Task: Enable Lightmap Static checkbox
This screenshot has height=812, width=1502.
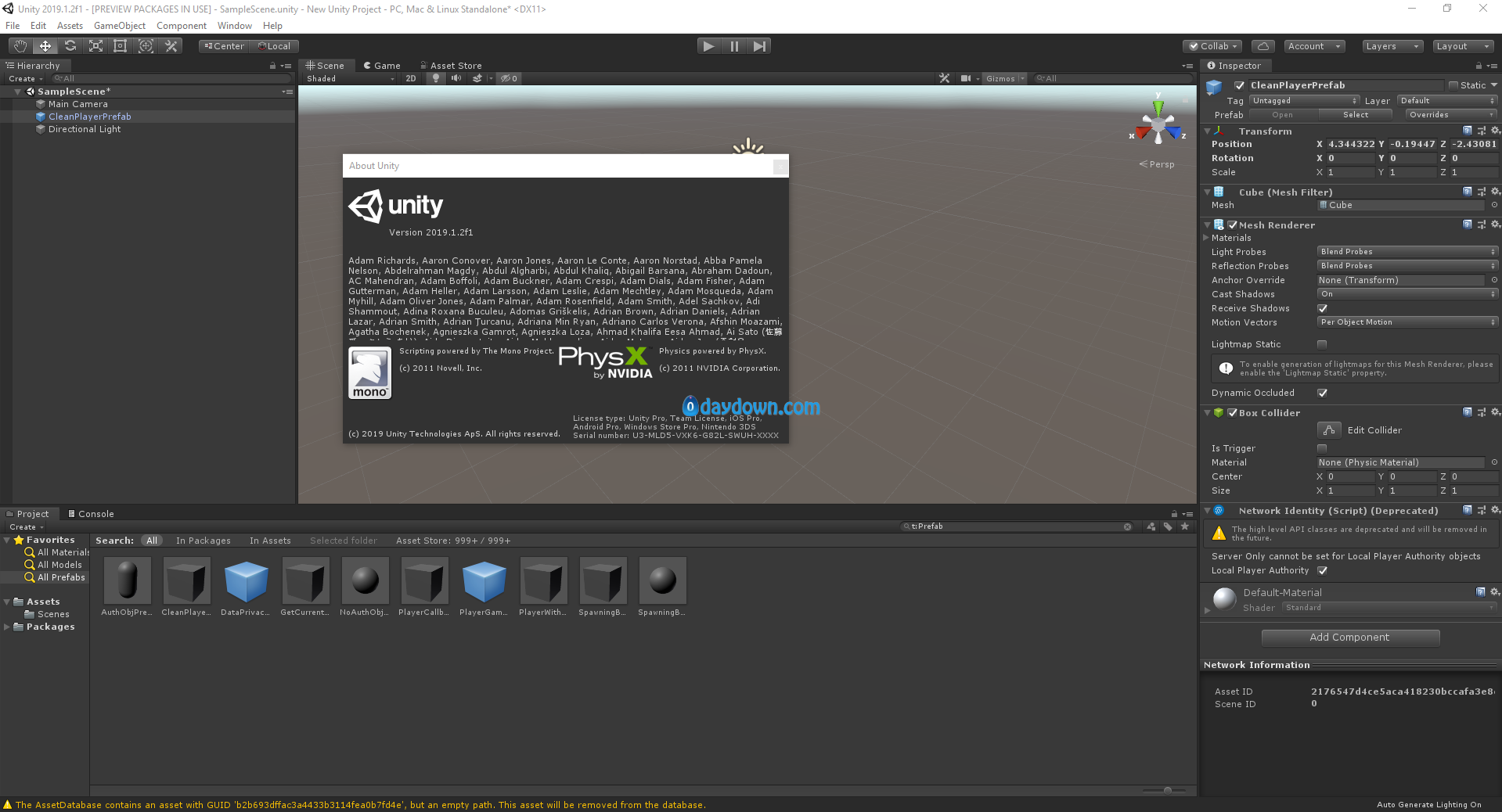Action: [1322, 344]
